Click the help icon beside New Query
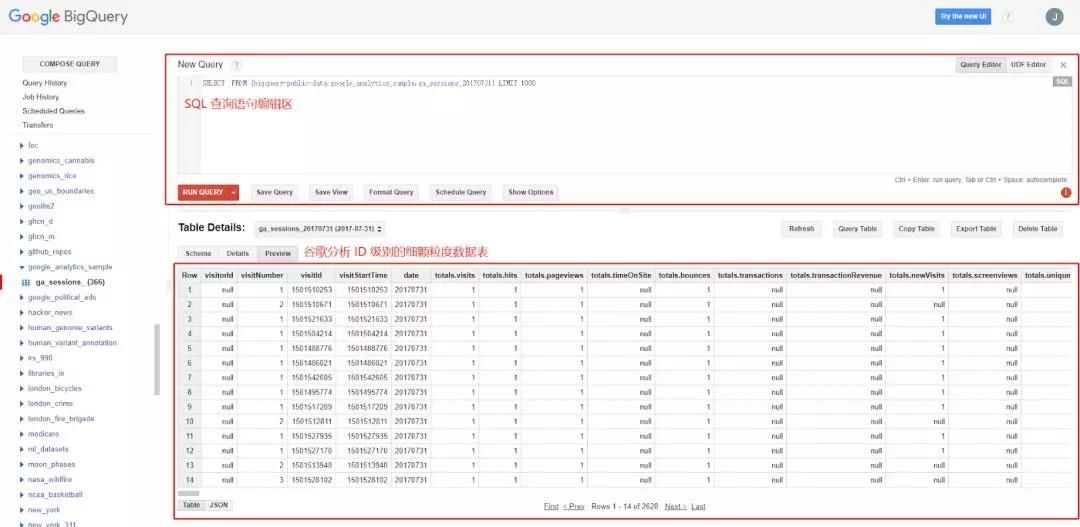The image size is (1080, 527). click(x=236, y=65)
